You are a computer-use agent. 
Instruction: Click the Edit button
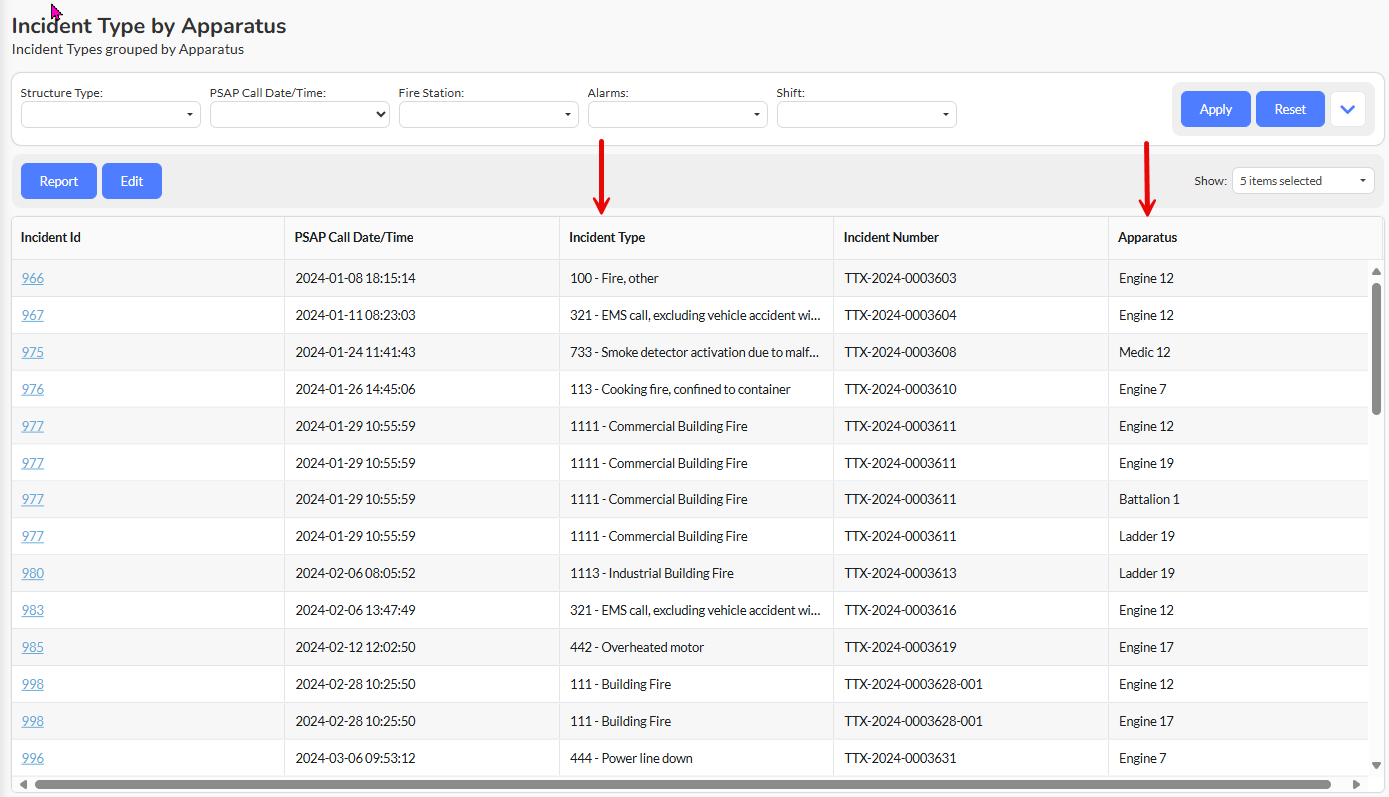[132, 181]
